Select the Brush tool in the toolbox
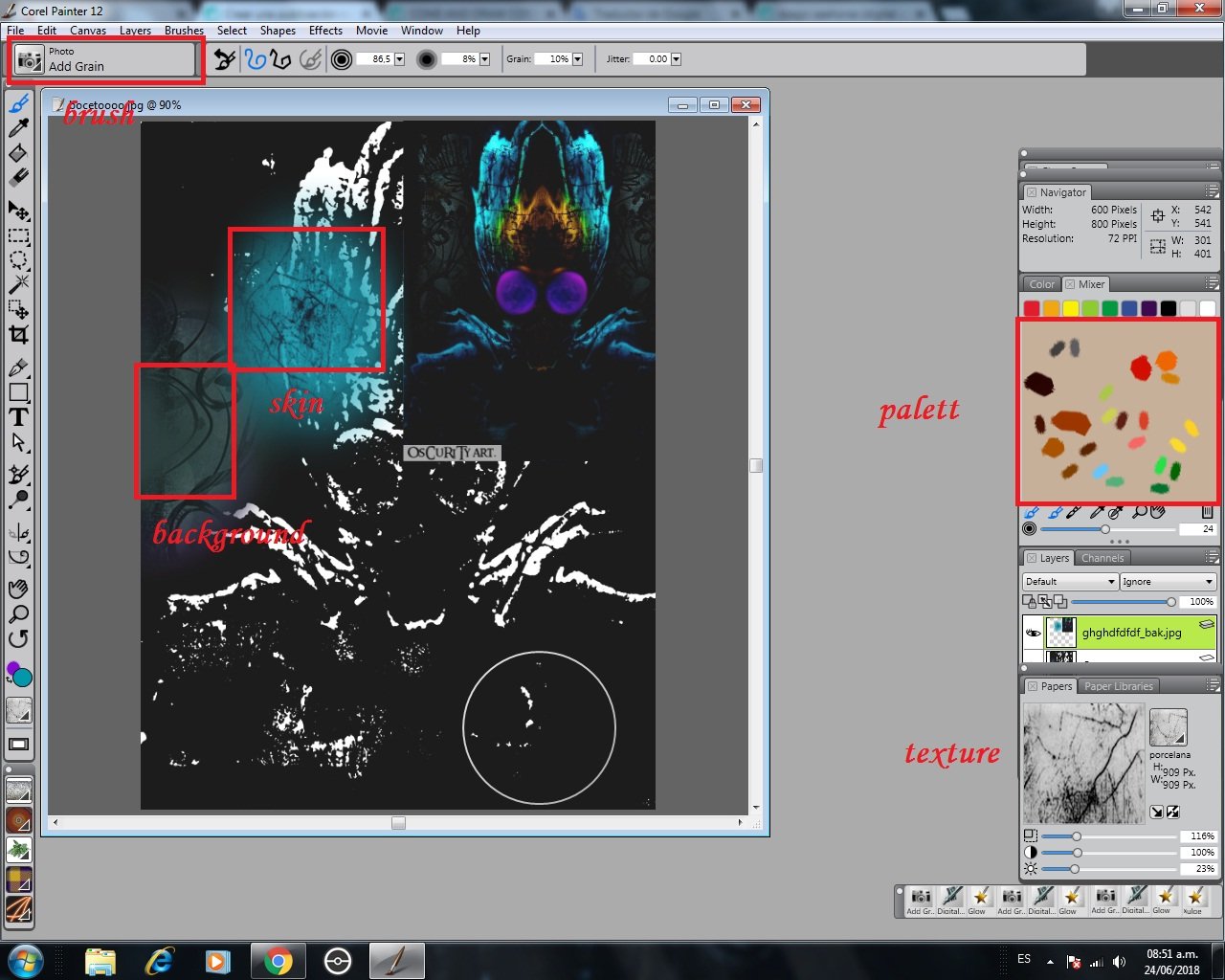1225x980 pixels. point(18,103)
